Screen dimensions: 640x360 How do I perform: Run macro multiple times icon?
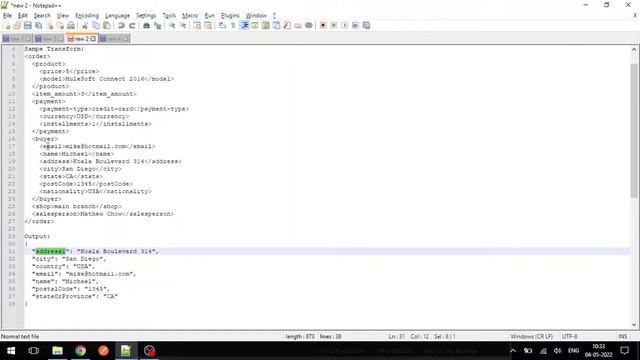coord(356,25)
